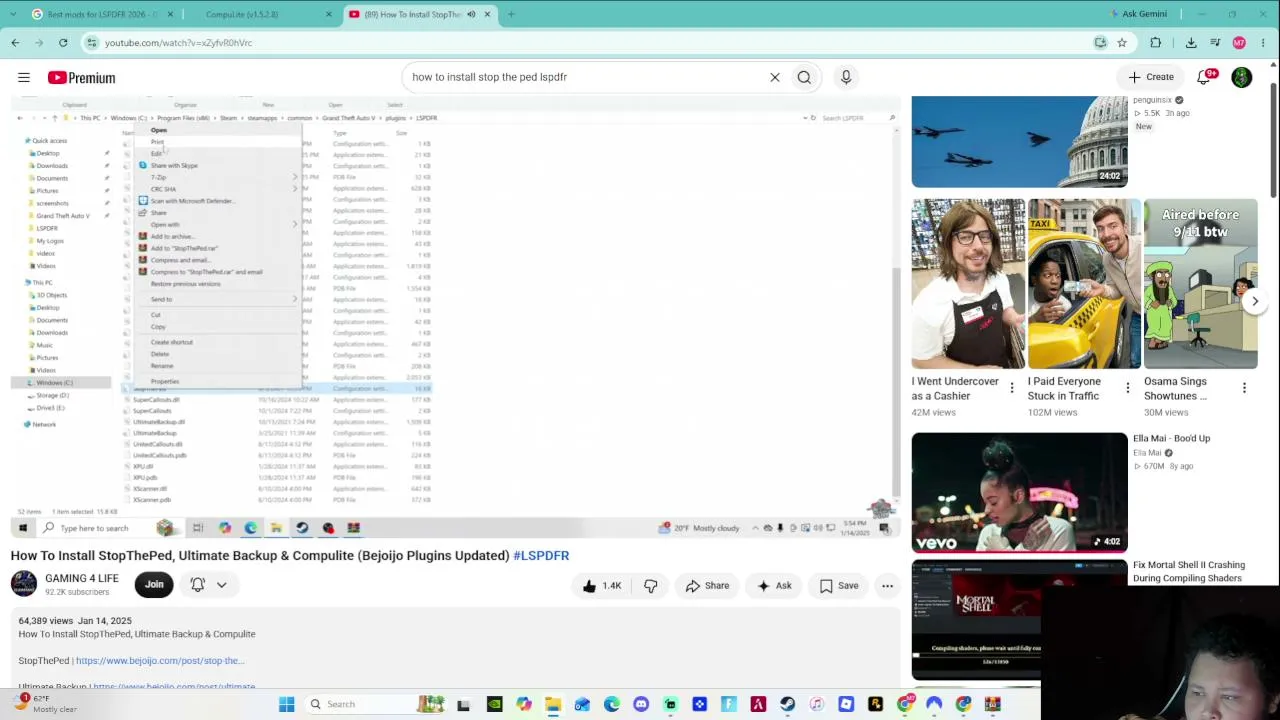The height and width of the screenshot is (720, 1280).
Task: Open the YouTube account avatar menu
Action: coord(1242,77)
